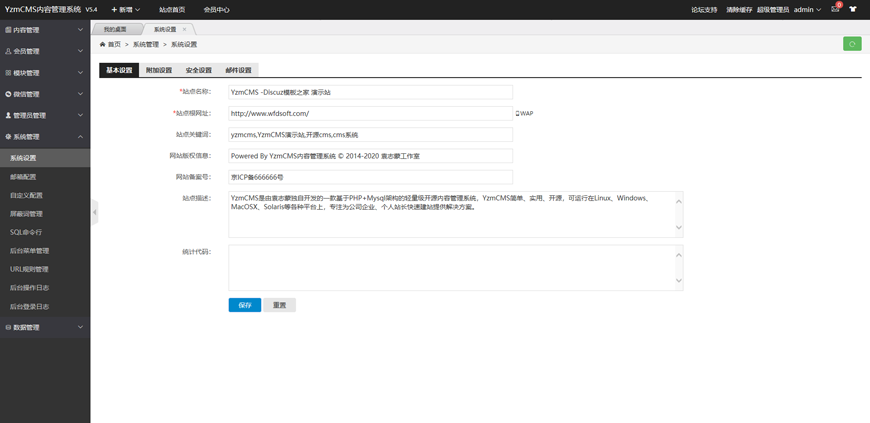Image resolution: width=870 pixels, height=423 pixels.
Task: Click 首页 in the breadcrumb
Action: 114,44
